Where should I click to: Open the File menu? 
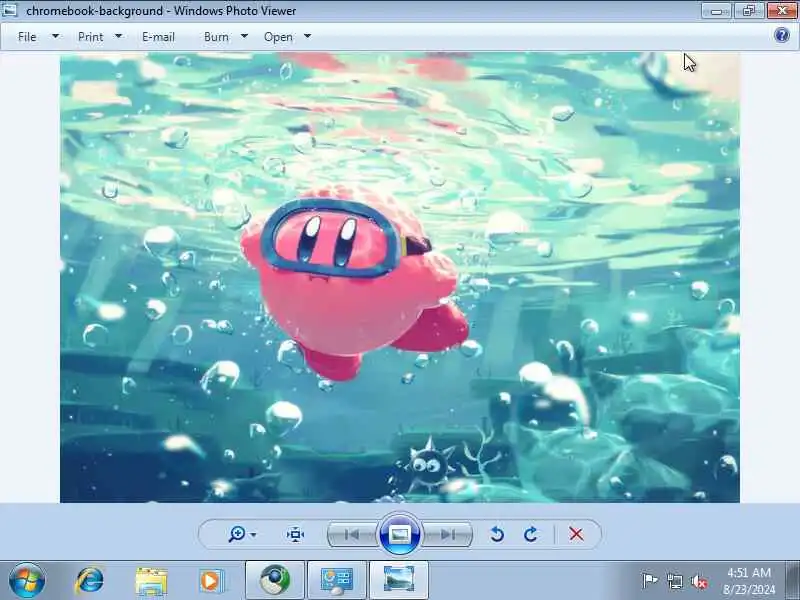coord(27,37)
